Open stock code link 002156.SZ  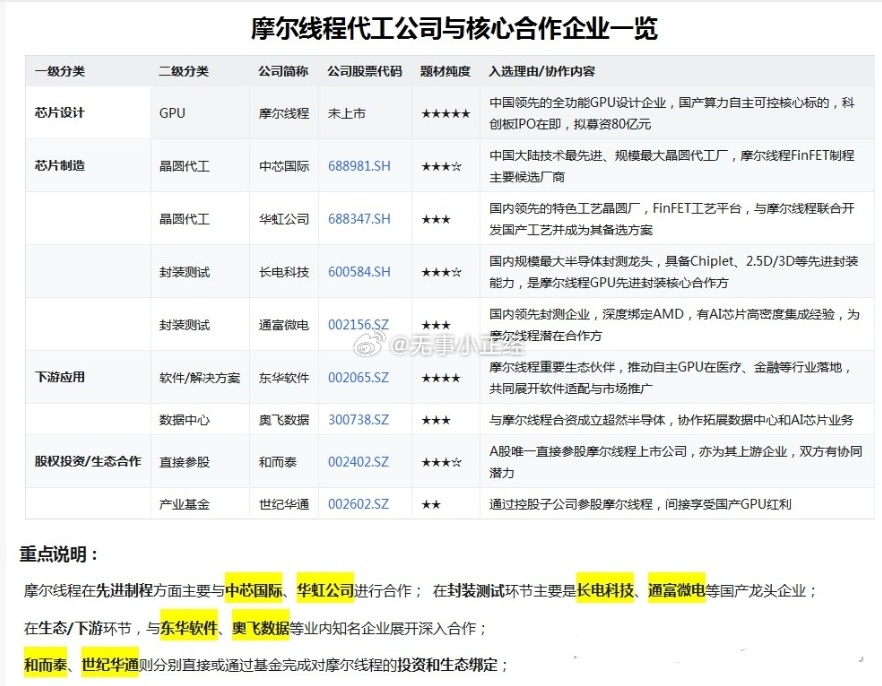358,325
